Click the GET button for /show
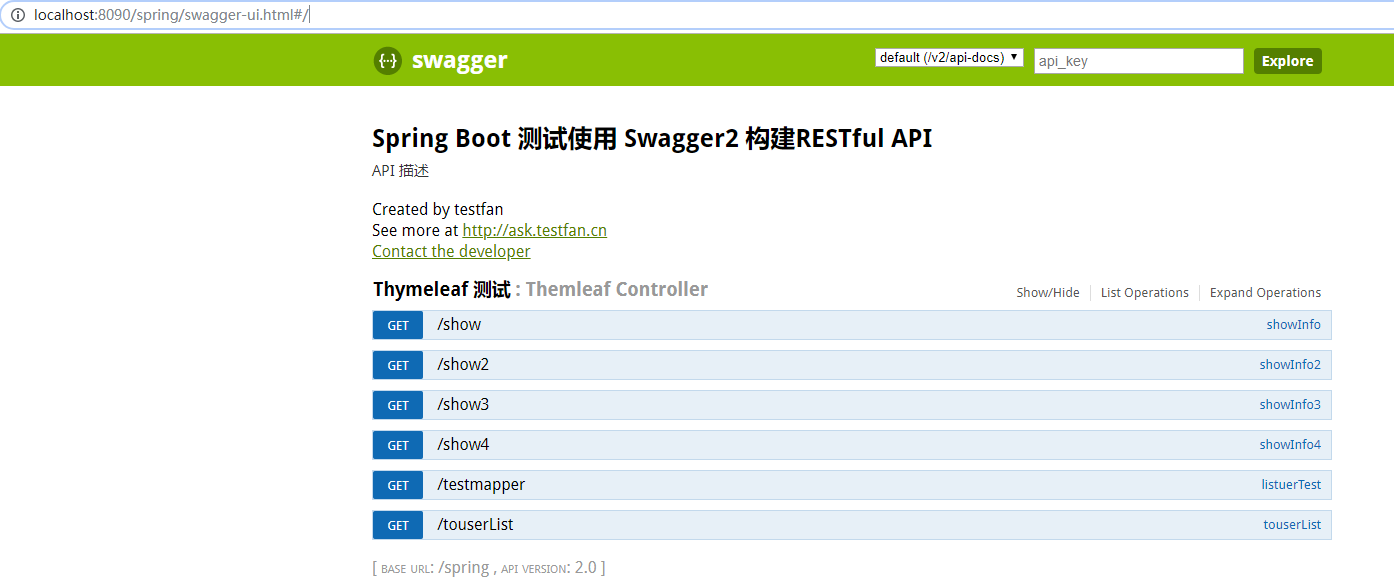 click(x=398, y=325)
